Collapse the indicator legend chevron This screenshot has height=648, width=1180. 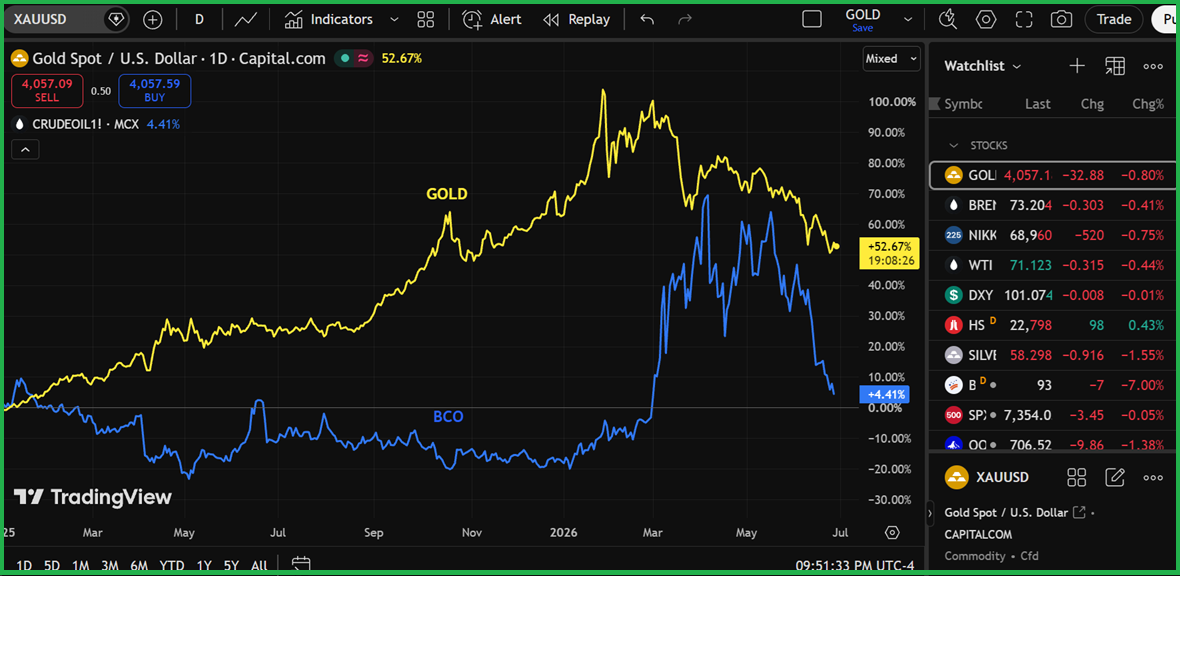[25, 150]
